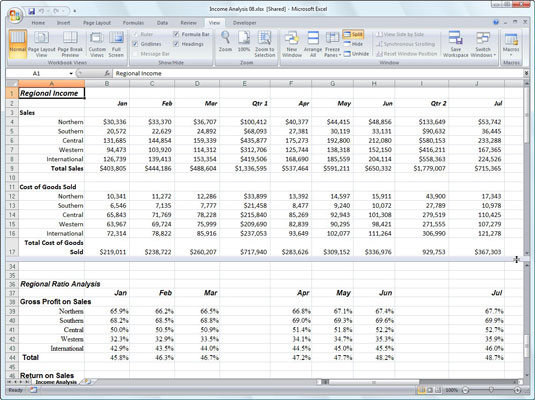Open the Zoom dialog
This screenshot has height=400, width=535.
pyautogui.click(x=225, y=42)
